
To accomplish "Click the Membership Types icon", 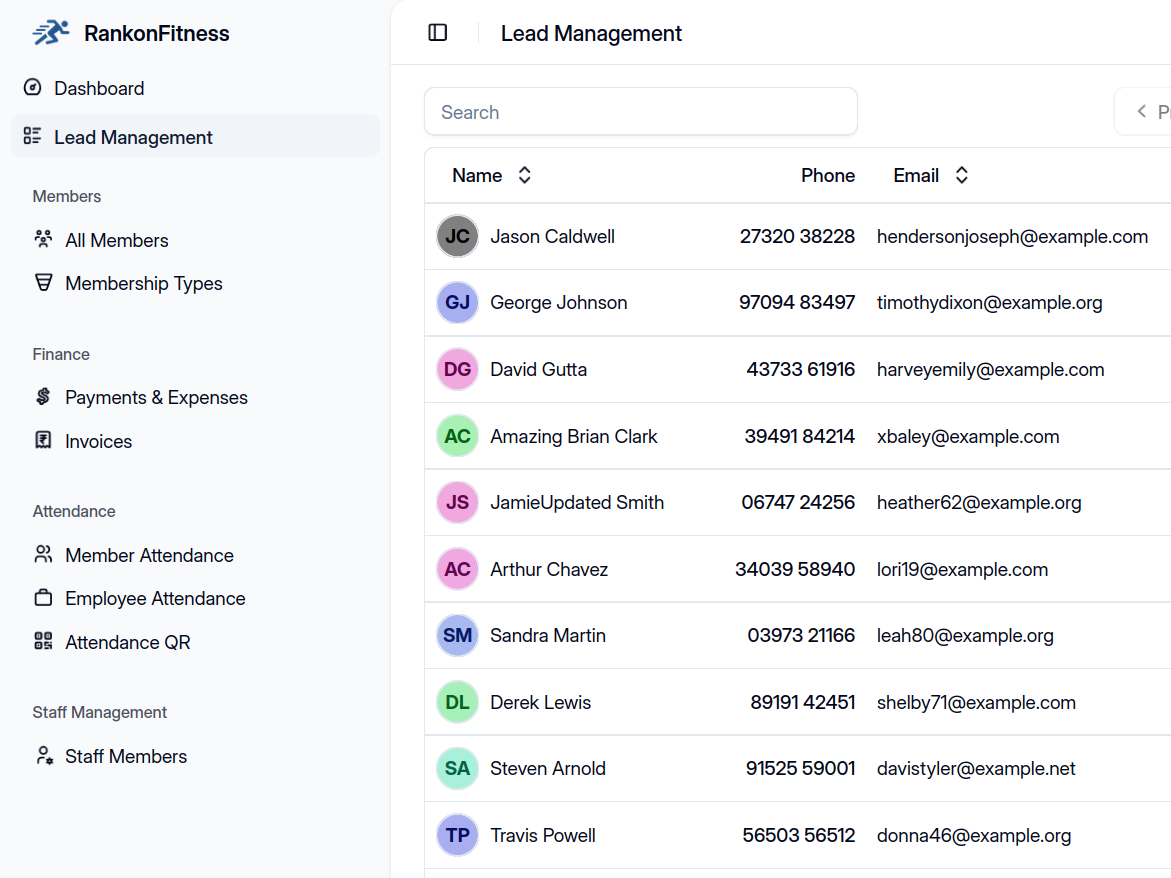I will pos(43,282).
